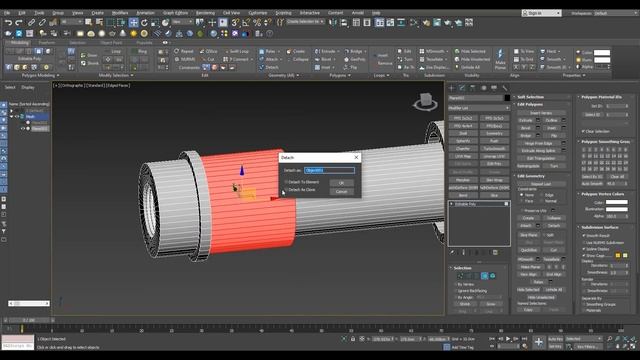Select Element sub-object level icon
640x360 pixels.
pos(493,276)
